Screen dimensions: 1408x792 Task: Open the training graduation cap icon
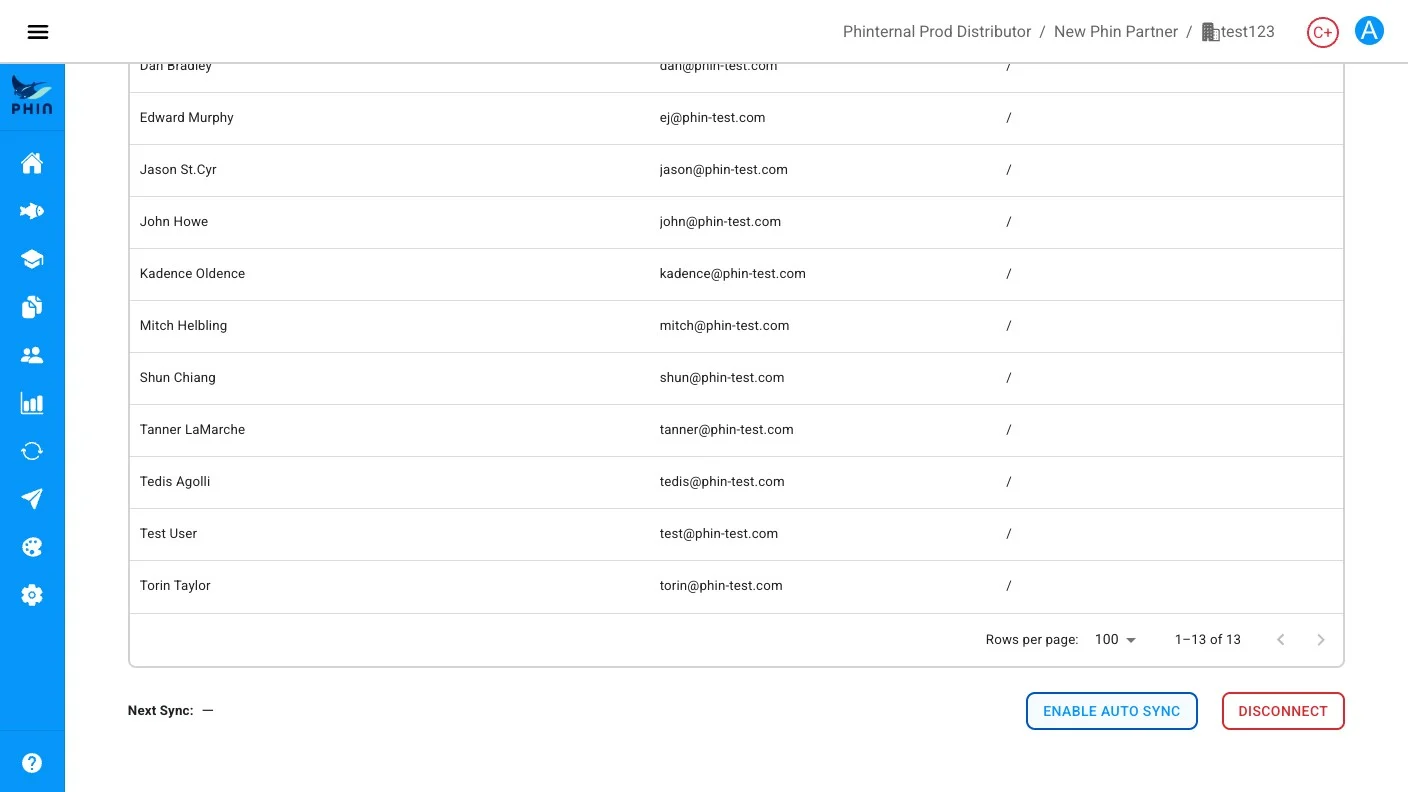pyautogui.click(x=32, y=259)
